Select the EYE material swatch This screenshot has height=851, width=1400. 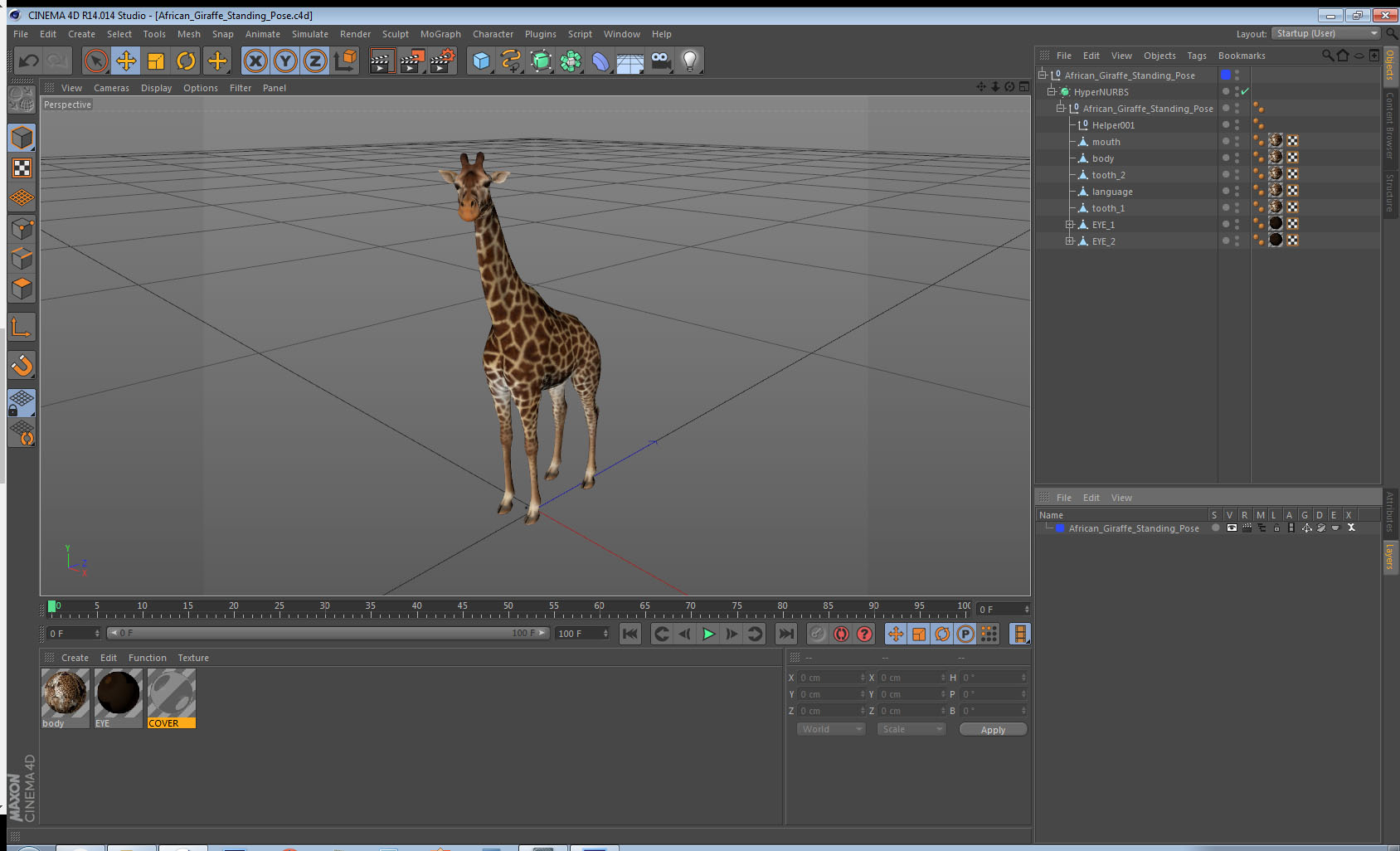119,698
